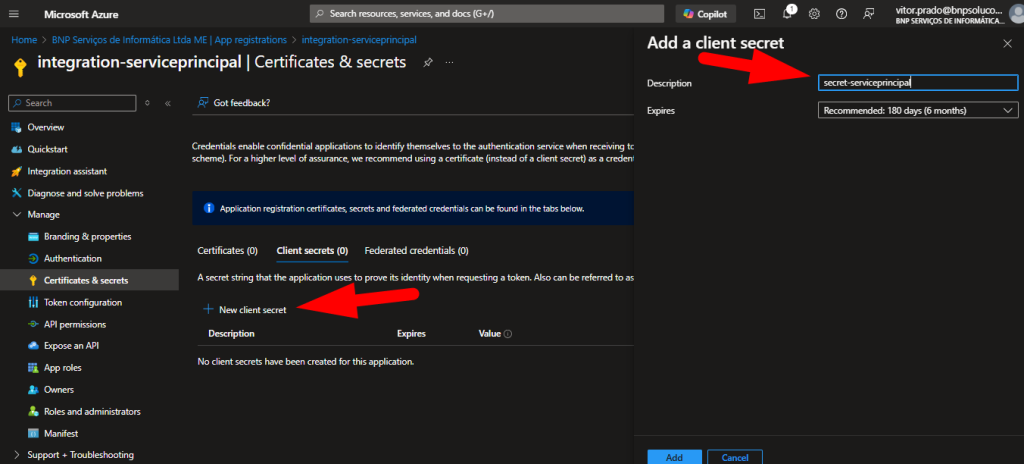Viewport: 1024px width, 464px height.
Task: Click New client secret
Action: 245,309
